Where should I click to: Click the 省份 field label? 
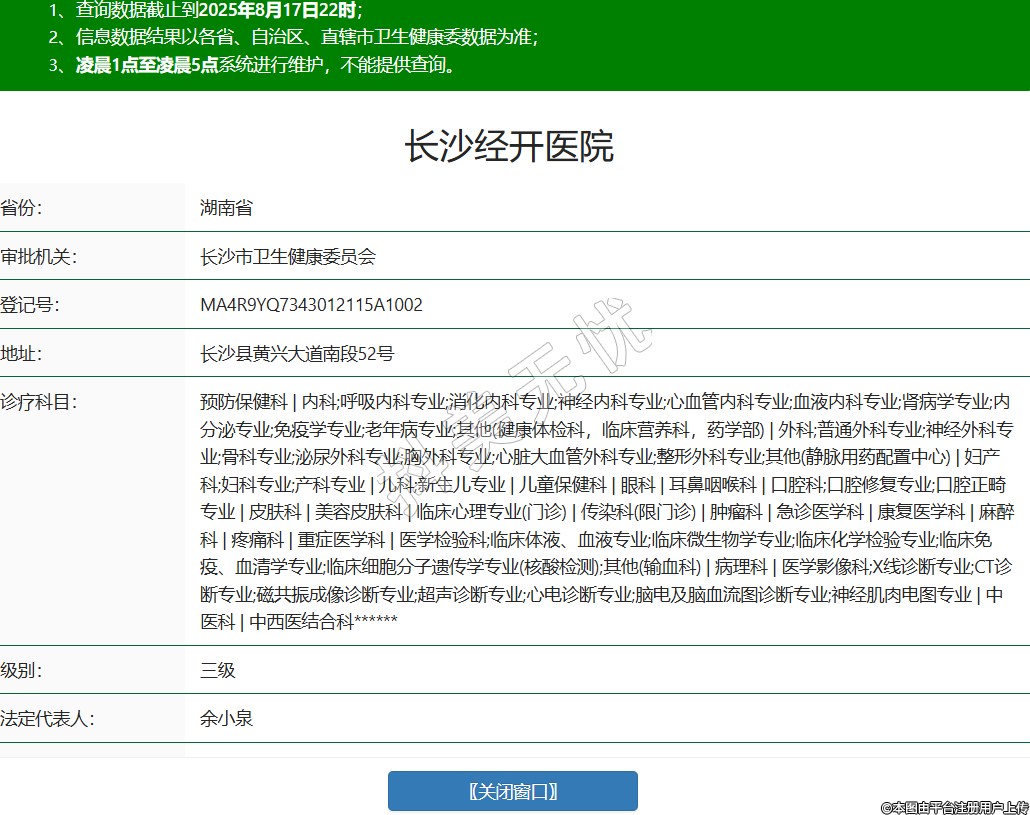click(x=22, y=208)
